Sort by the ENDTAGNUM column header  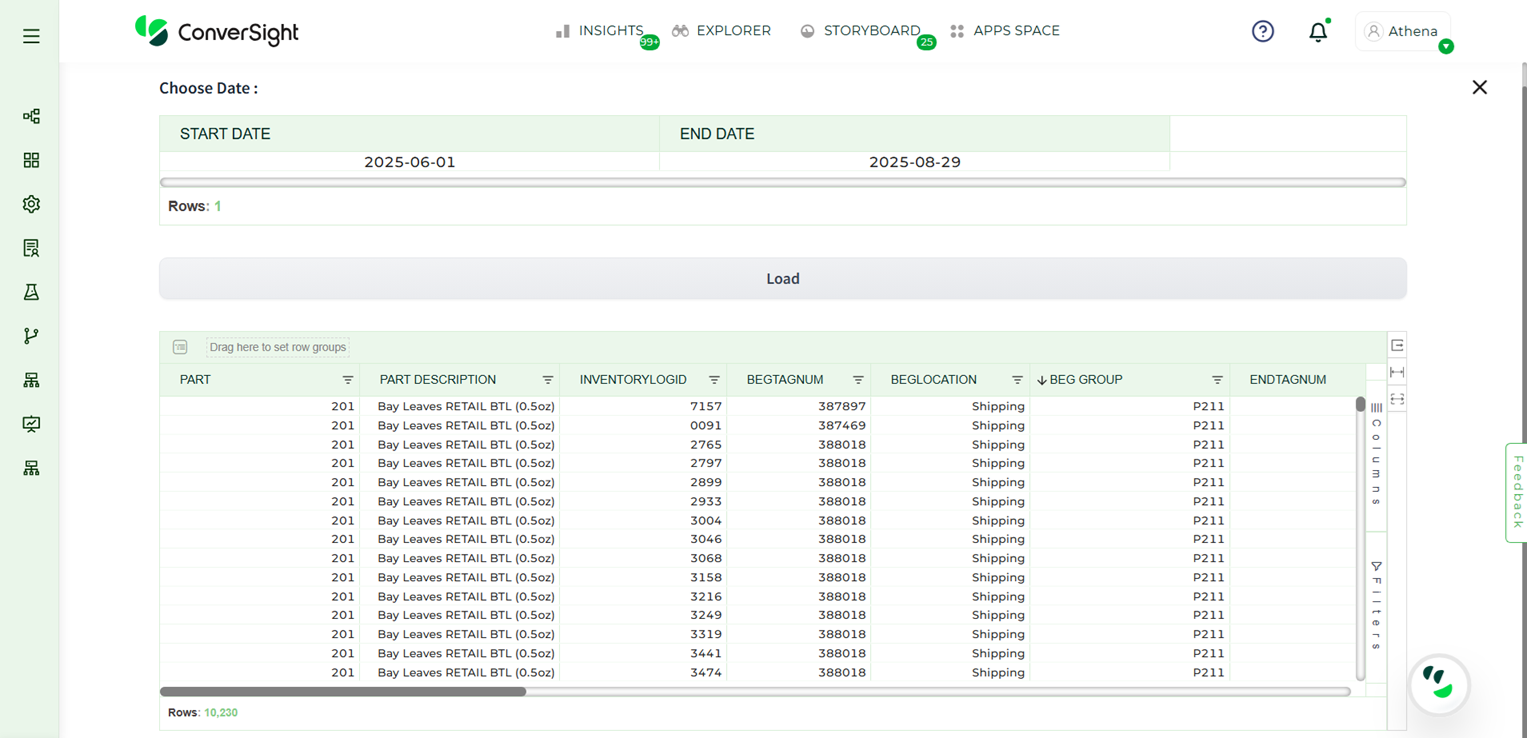click(1288, 380)
